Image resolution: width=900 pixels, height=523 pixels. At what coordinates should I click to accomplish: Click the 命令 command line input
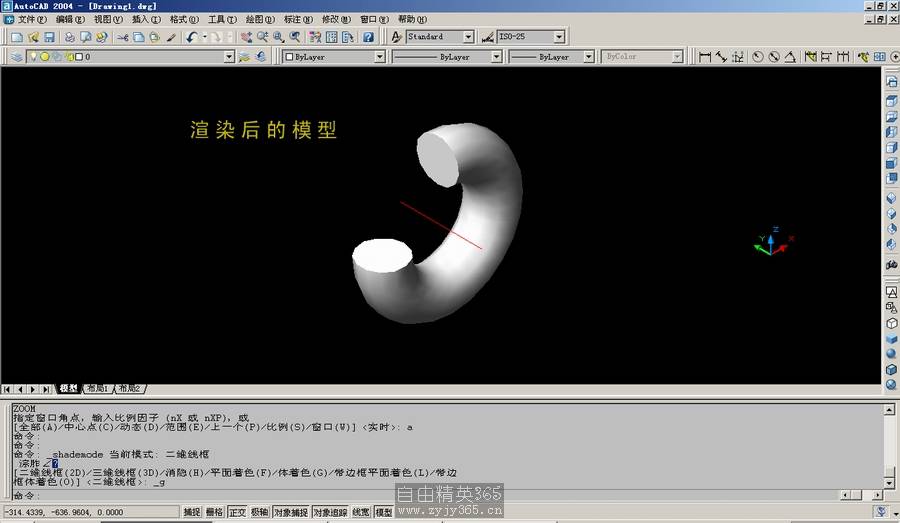[425, 495]
